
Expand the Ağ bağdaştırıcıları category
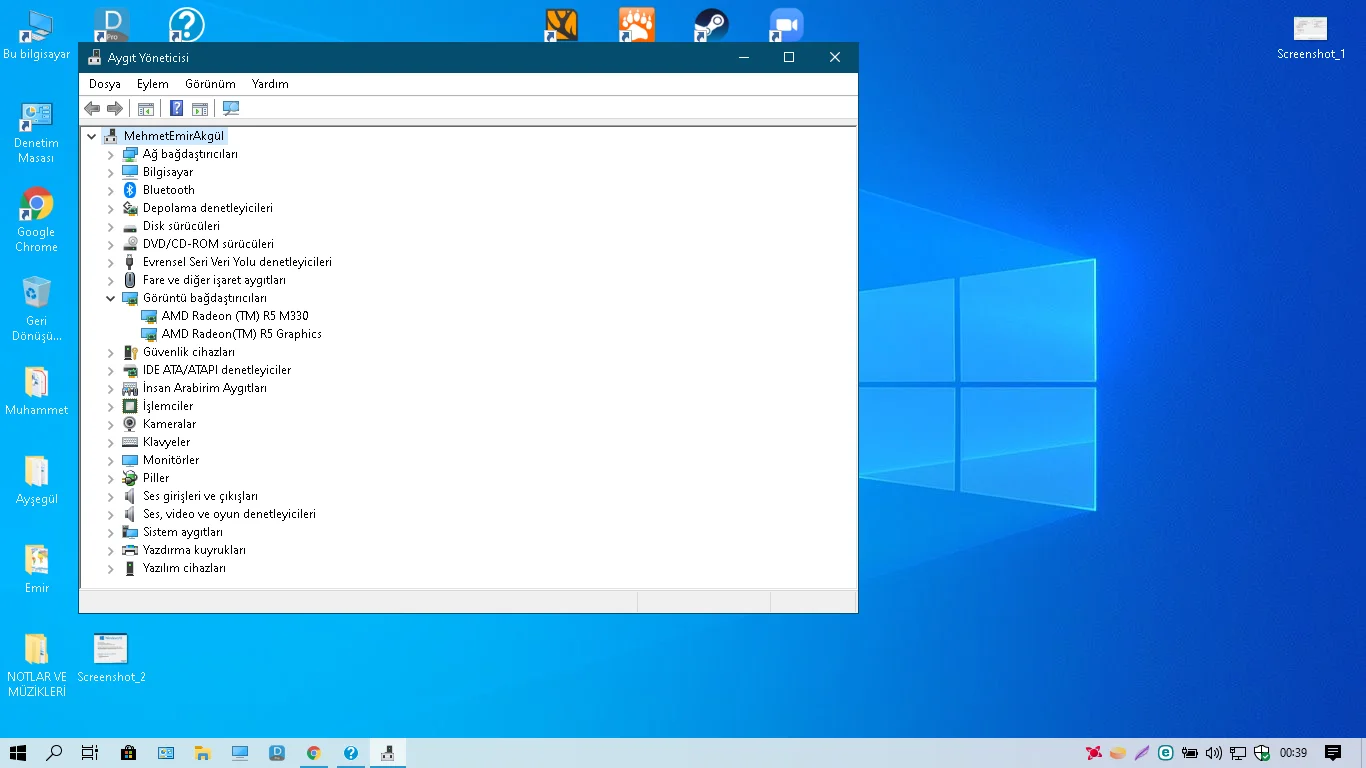pos(111,154)
